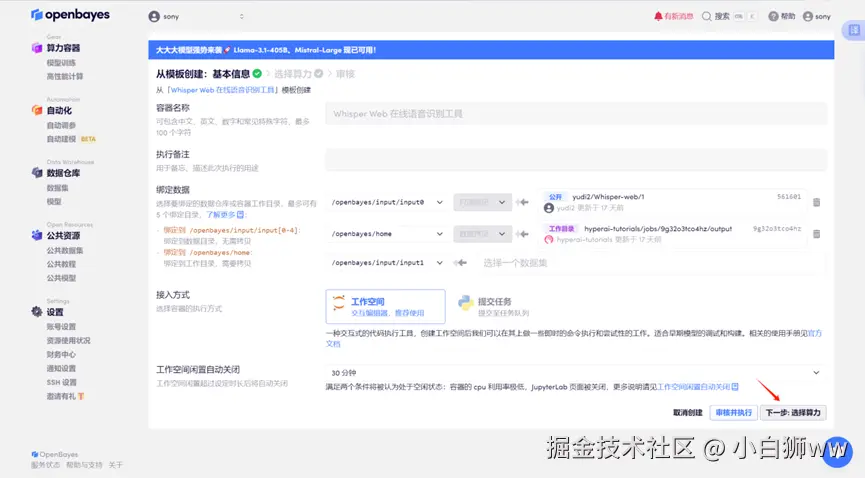Go to 自动建模 BETA in sidebar
Image resolution: width=865 pixels, height=478 pixels.
coord(71,139)
